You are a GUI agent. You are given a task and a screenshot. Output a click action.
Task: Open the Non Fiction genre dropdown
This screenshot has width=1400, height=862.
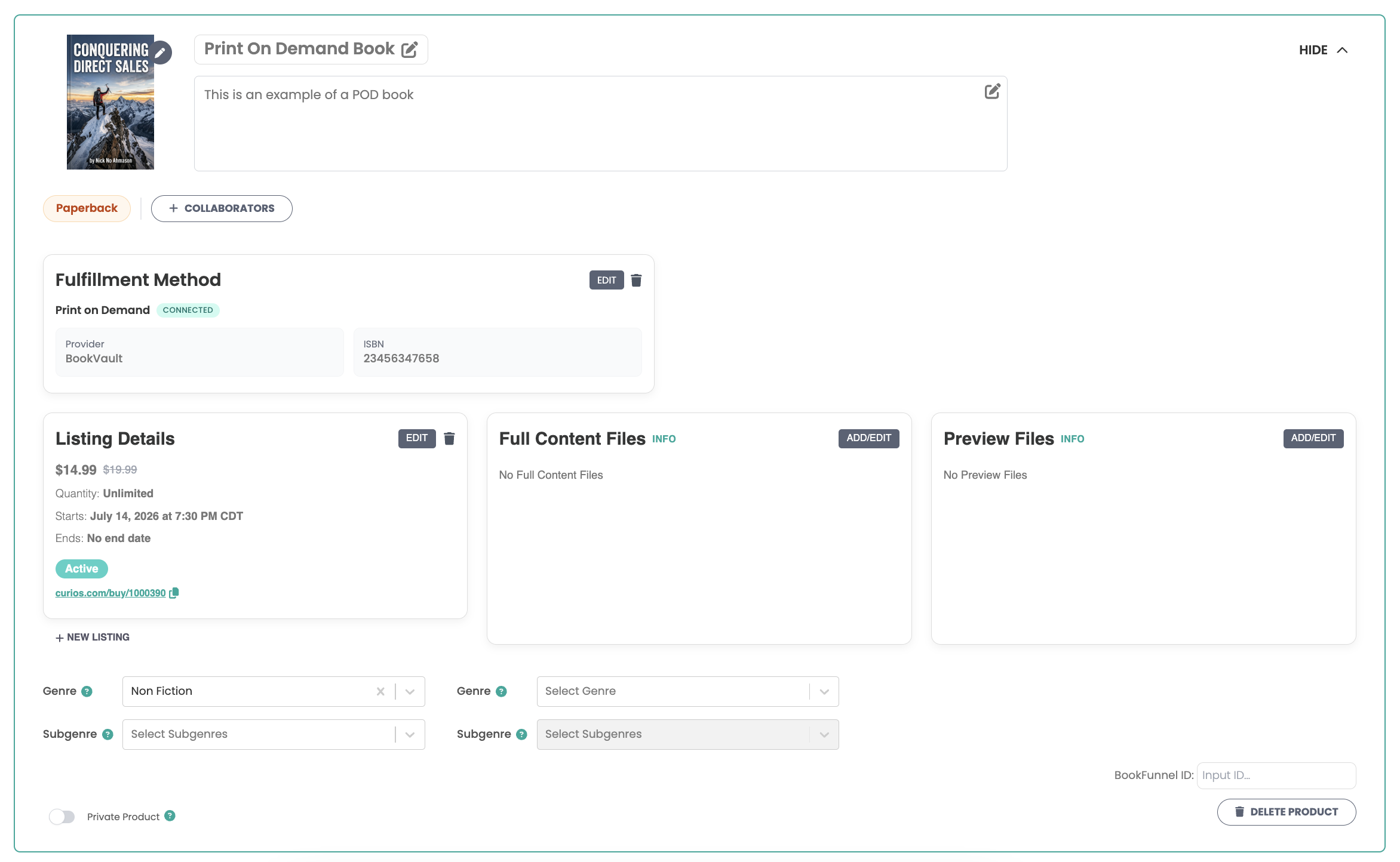pyautogui.click(x=410, y=691)
